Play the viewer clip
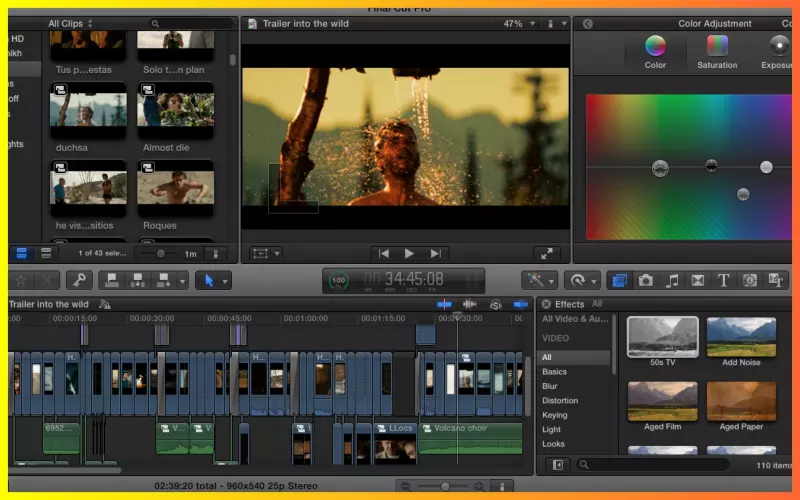800x500 pixels. (409, 254)
